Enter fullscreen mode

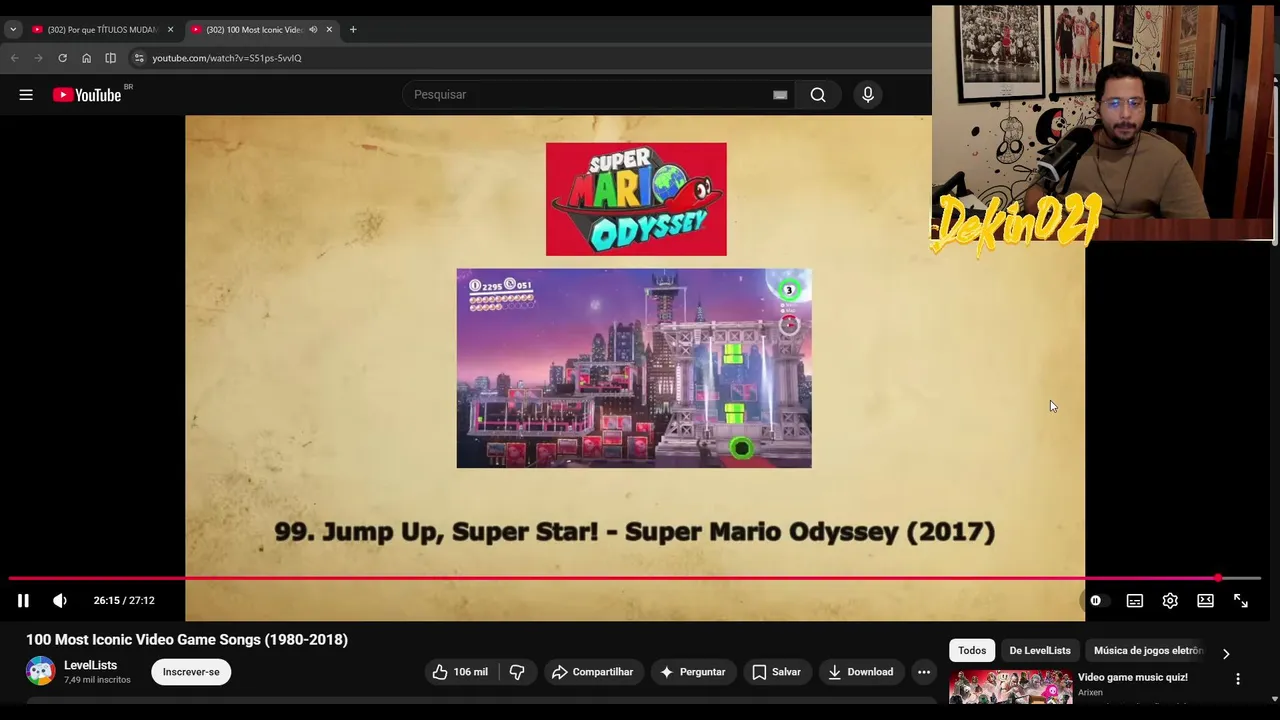click(x=1241, y=601)
